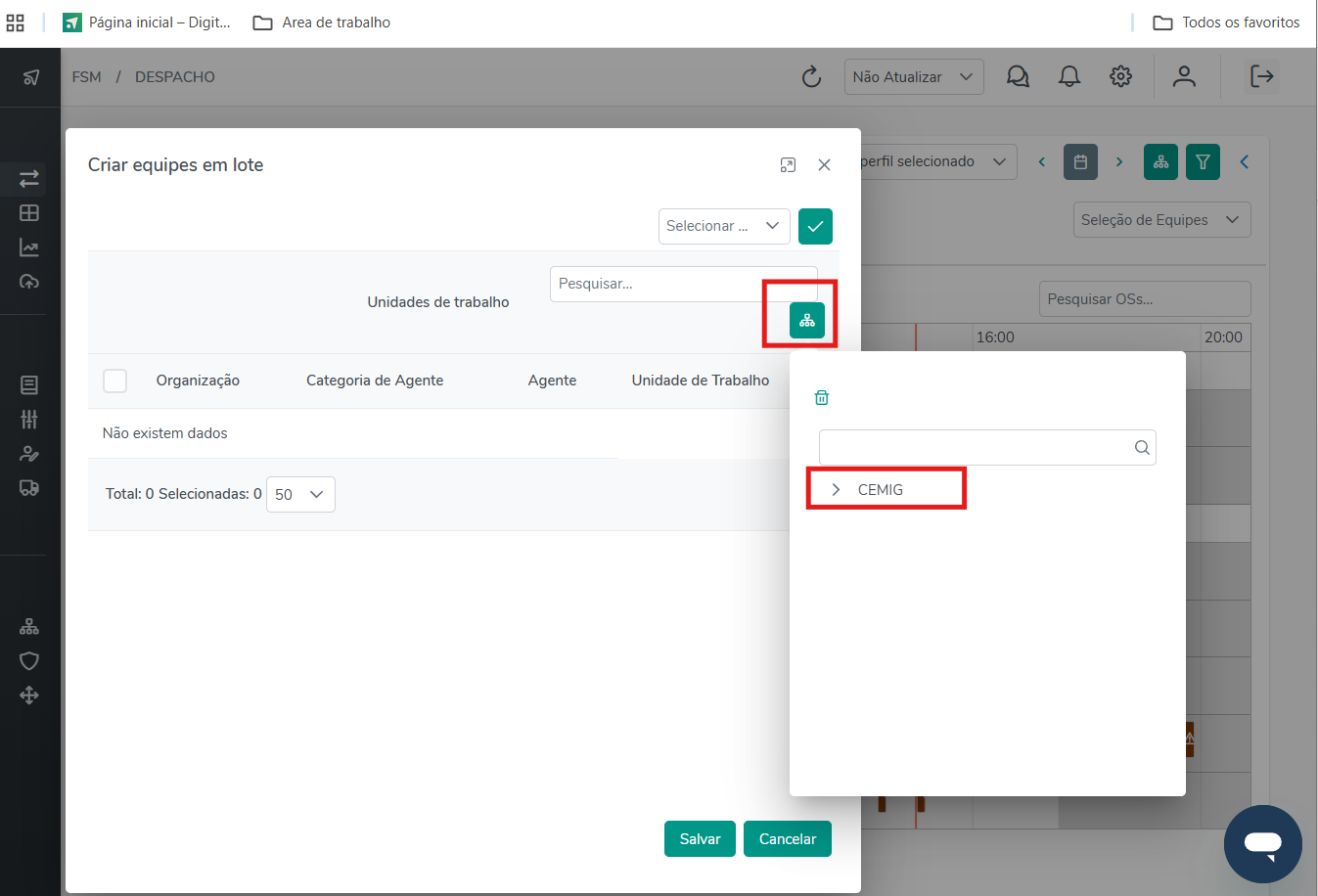Viewport: 1318px width, 896px height.
Task: Toggle the select-all checkbox in the table header
Action: 115,381
